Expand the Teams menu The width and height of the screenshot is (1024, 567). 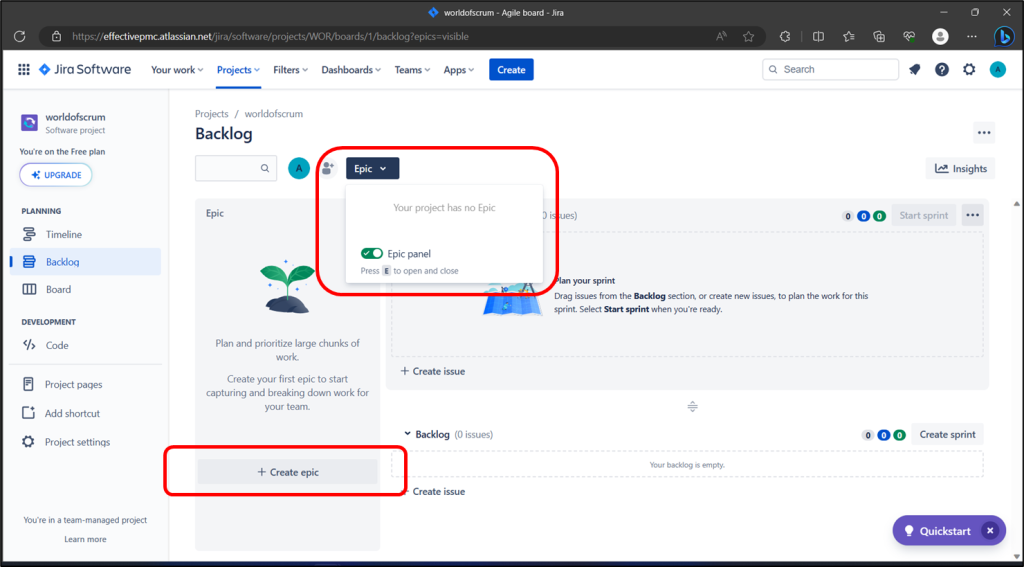tap(412, 70)
